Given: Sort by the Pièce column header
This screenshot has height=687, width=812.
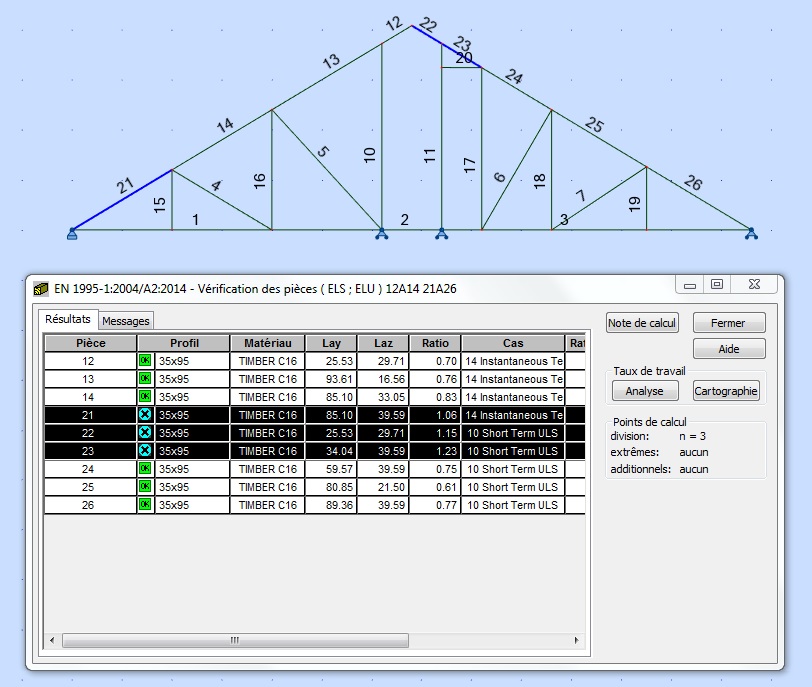Looking at the screenshot, I should [x=91, y=343].
